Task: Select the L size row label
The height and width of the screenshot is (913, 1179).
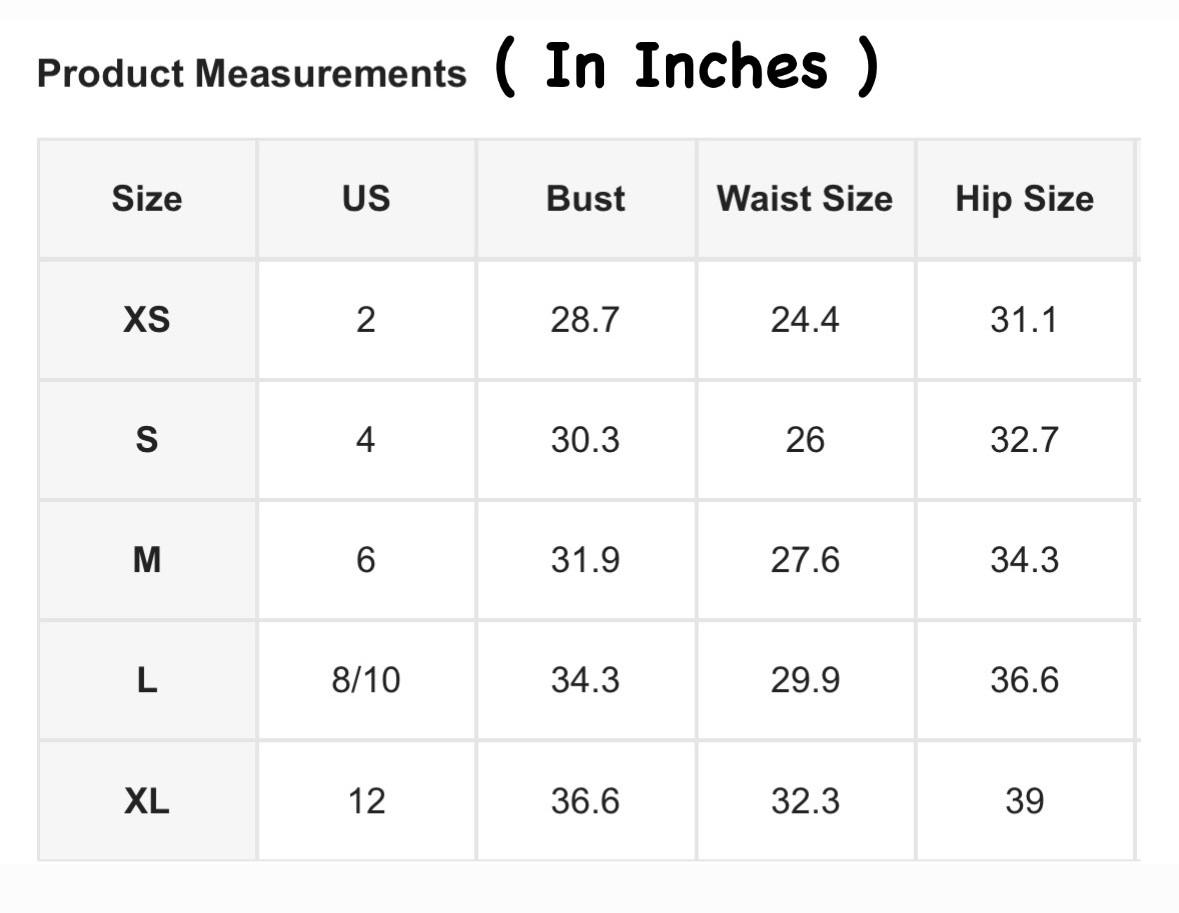Action: point(147,680)
